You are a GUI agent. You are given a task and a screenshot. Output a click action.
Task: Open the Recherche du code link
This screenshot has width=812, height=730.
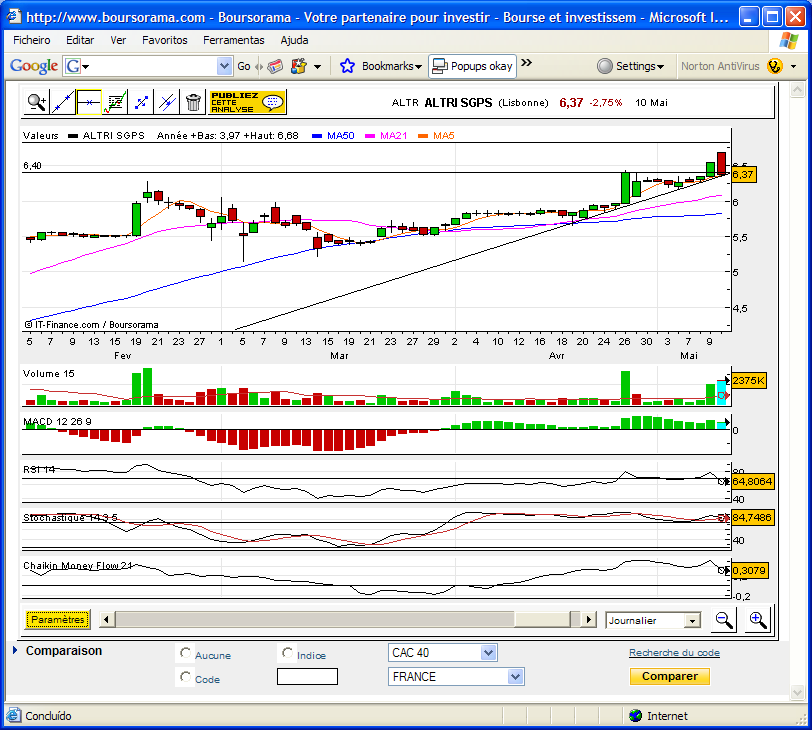(x=674, y=653)
